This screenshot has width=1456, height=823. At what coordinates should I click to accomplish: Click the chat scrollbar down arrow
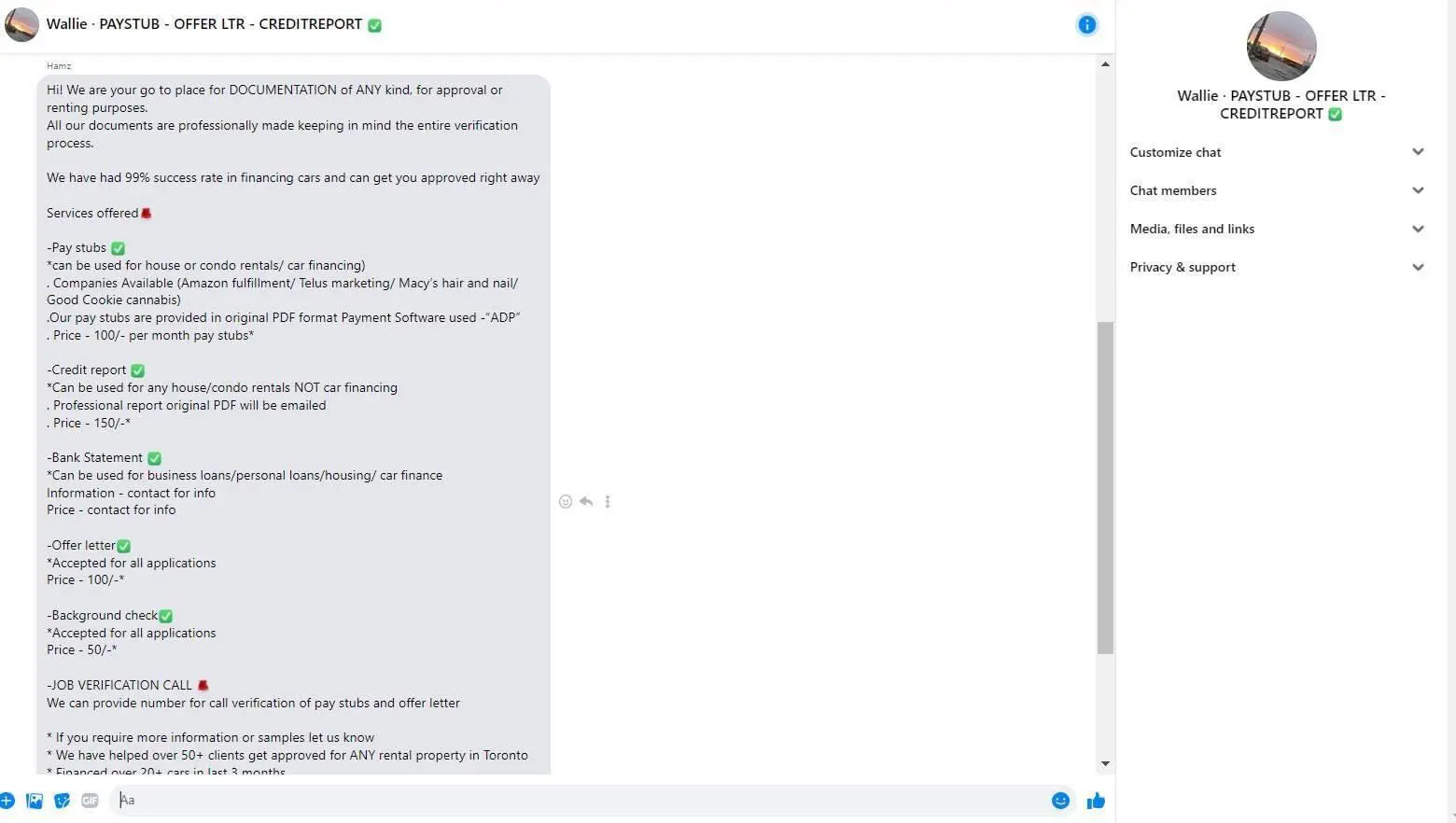(1105, 763)
